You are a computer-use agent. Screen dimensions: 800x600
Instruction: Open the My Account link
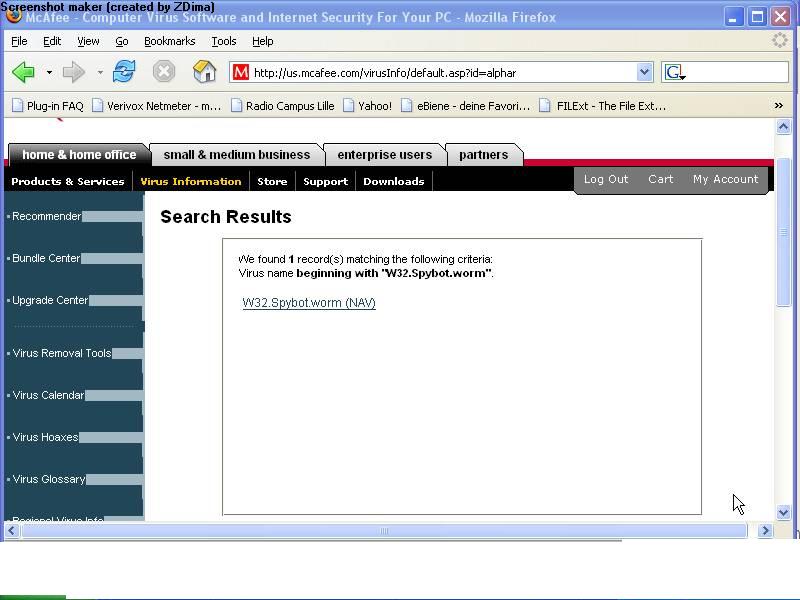726,179
